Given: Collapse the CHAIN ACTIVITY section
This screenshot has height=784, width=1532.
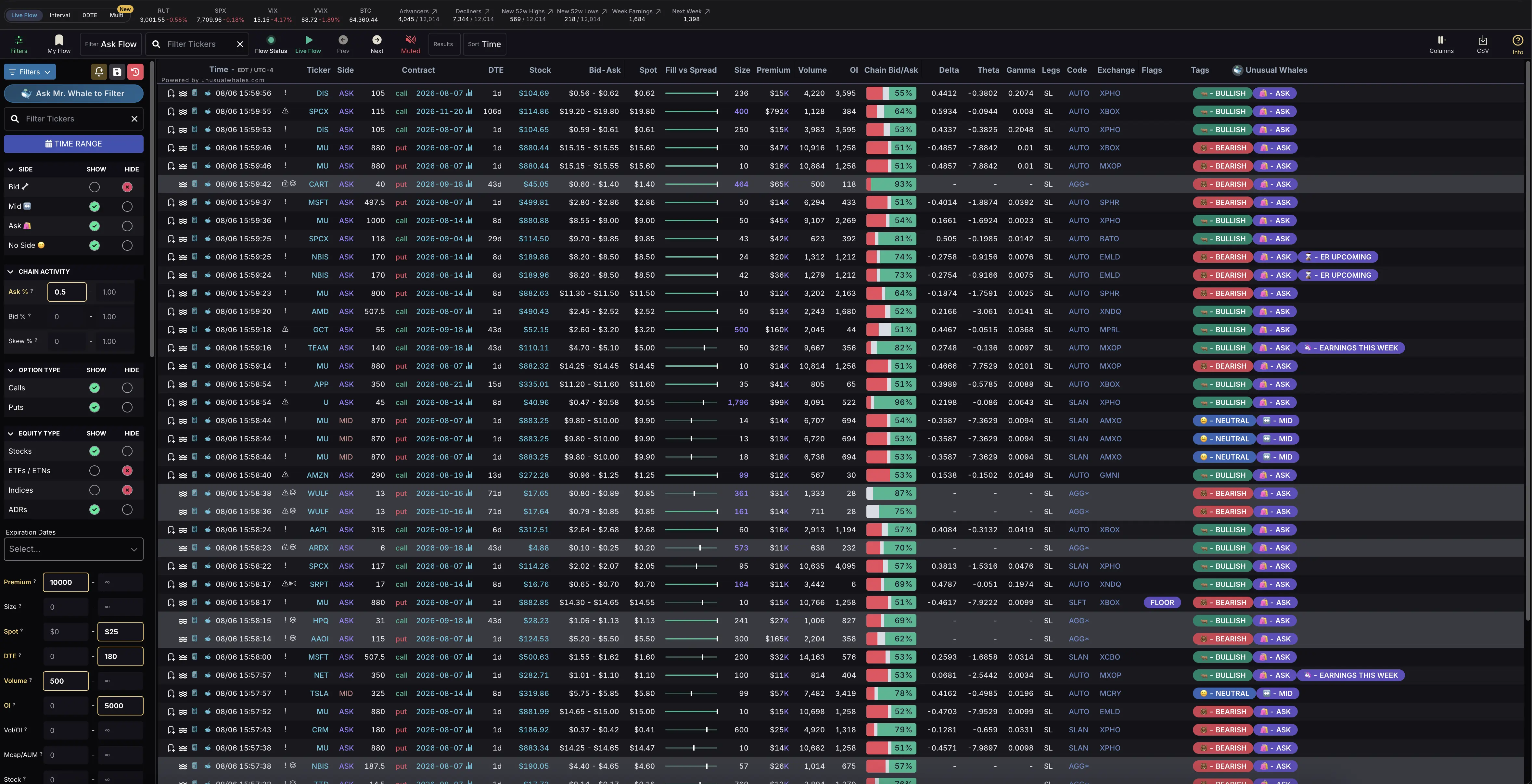Looking at the screenshot, I should pos(10,272).
